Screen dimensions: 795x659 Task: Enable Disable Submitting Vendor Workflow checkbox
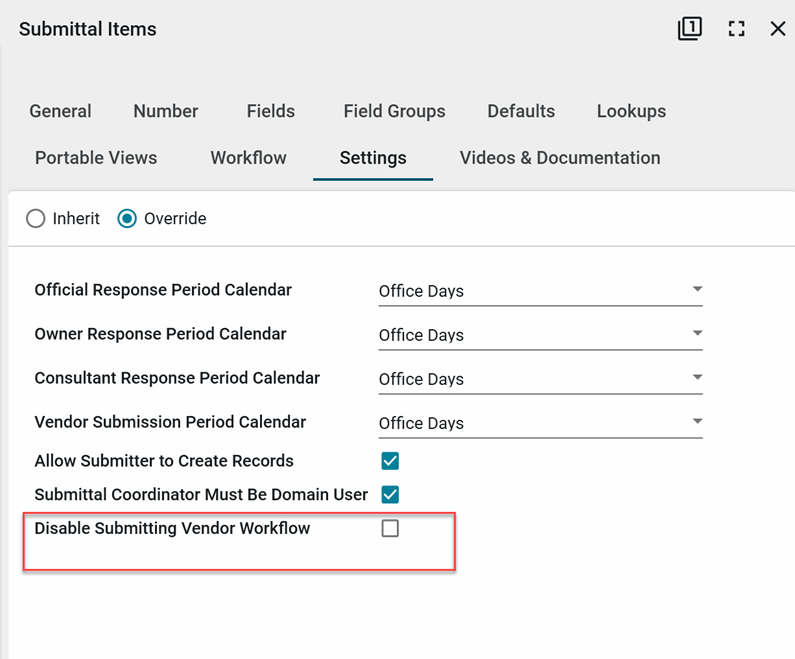pyautogui.click(x=390, y=528)
